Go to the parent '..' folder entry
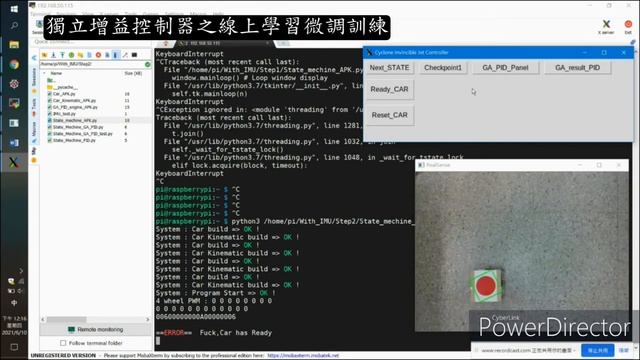The height and width of the screenshot is (360, 640). (x=50, y=80)
